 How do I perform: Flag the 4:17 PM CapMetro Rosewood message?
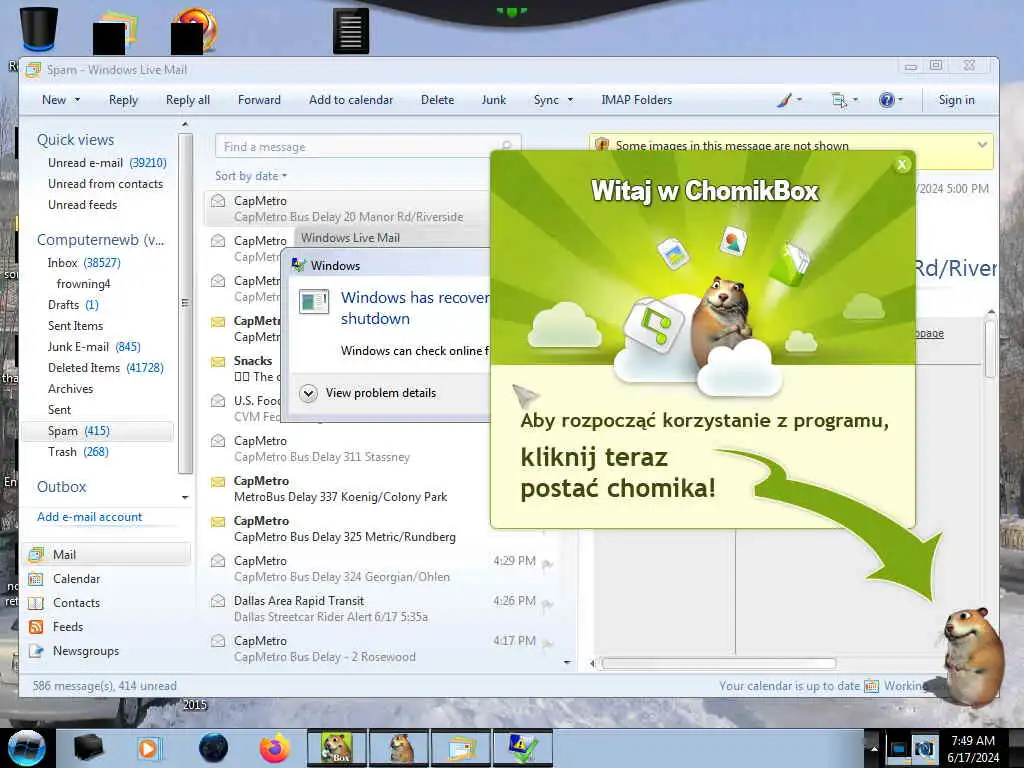[x=547, y=645]
